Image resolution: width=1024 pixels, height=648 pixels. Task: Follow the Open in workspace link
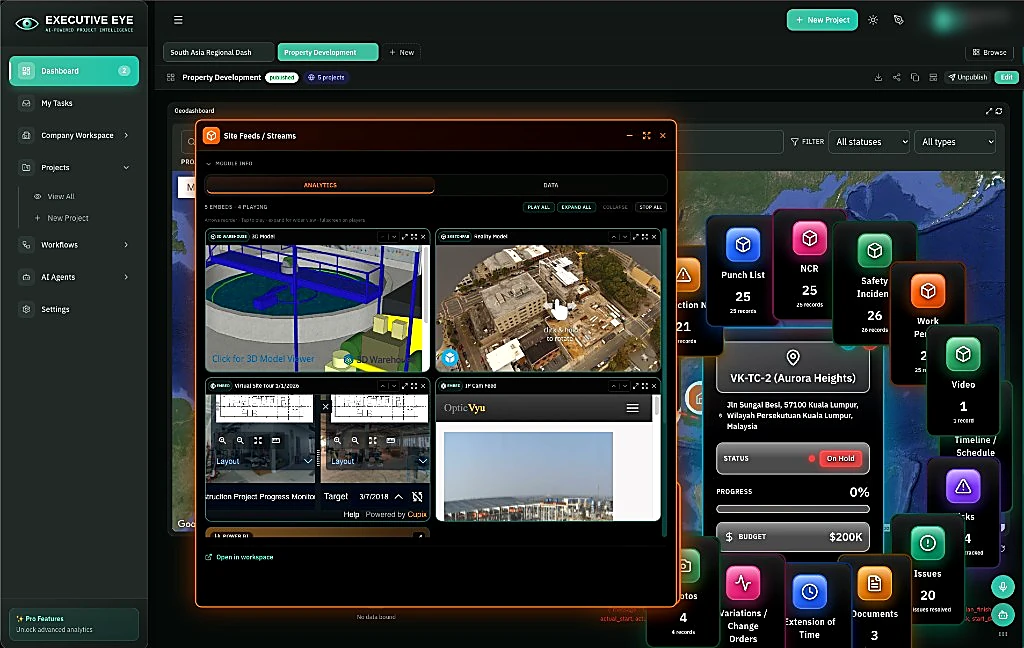tap(240, 557)
